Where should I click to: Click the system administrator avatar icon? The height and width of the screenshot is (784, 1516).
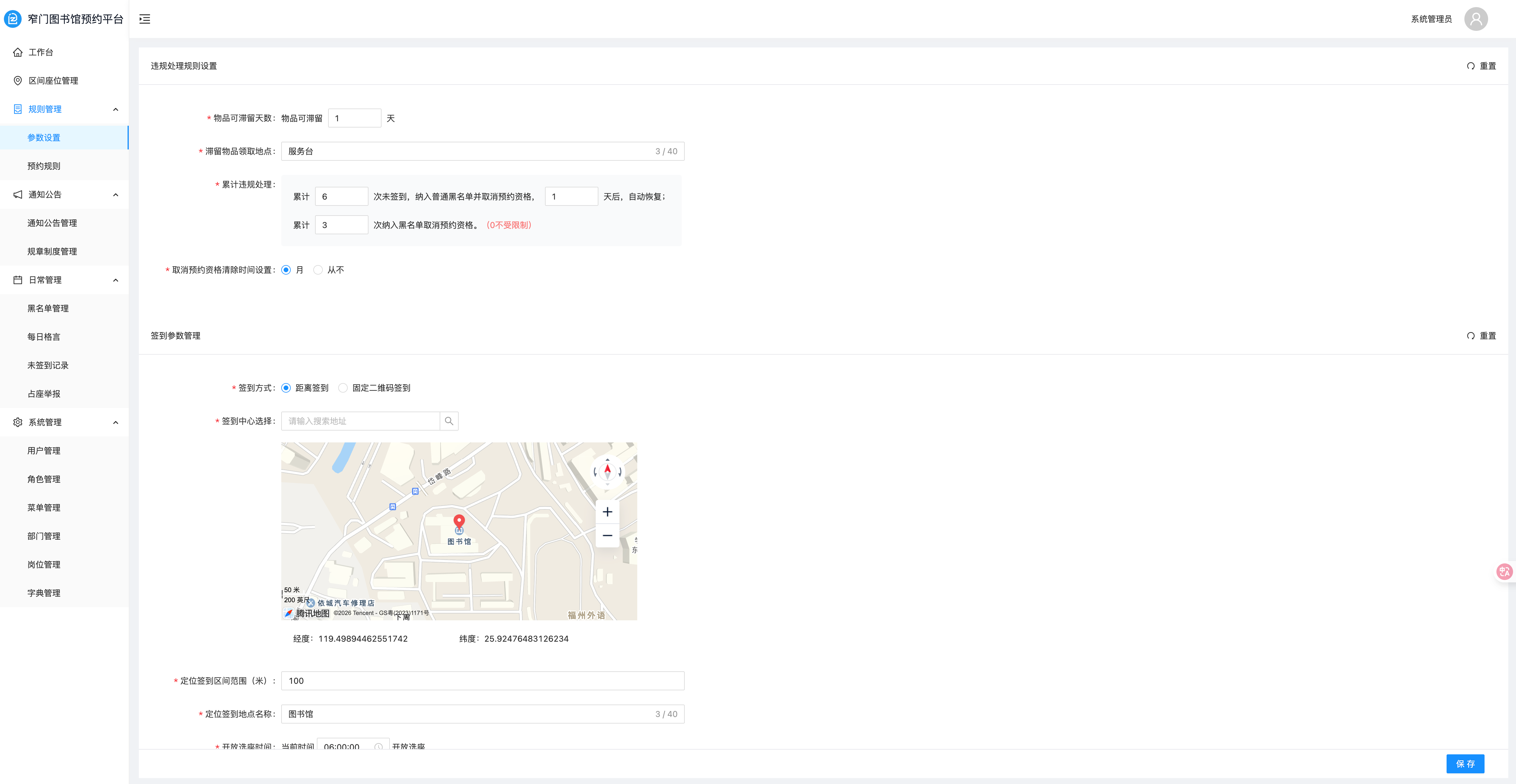click(x=1475, y=19)
